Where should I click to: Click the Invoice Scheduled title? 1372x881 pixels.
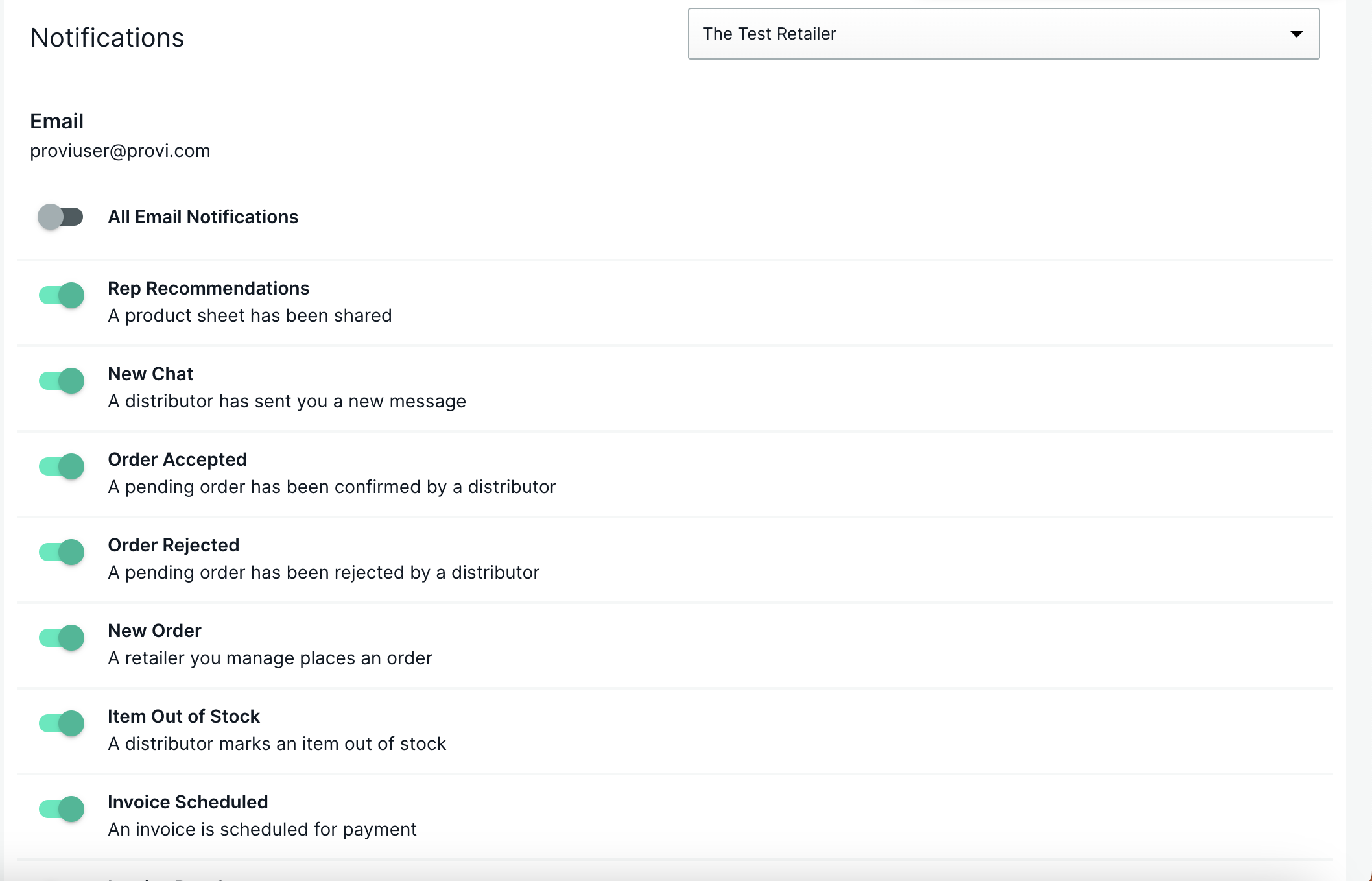click(x=187, y=802)
